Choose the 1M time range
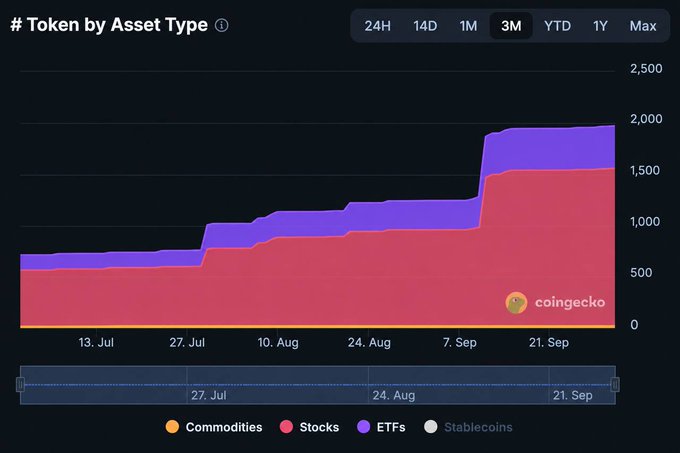The height and width of the screenshot is (453, 680). [x=468, y=26]
